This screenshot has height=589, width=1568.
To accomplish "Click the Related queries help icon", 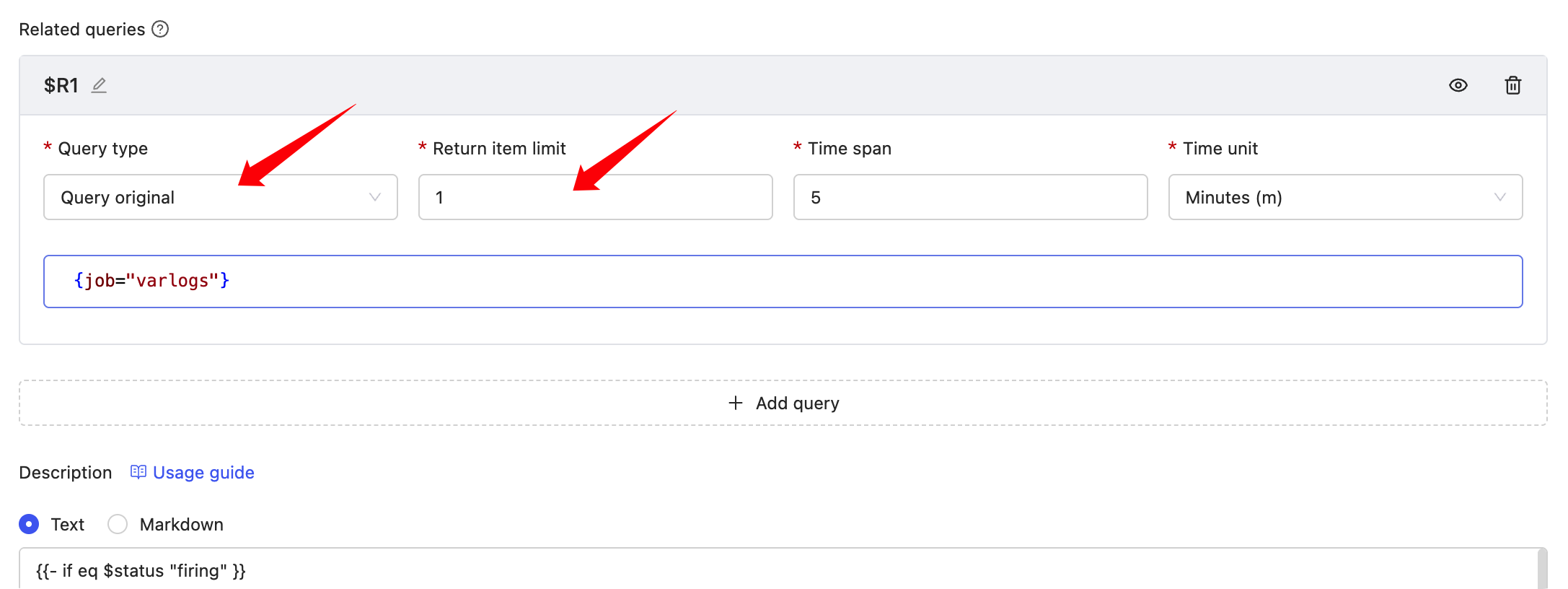I will coord(160,29).
